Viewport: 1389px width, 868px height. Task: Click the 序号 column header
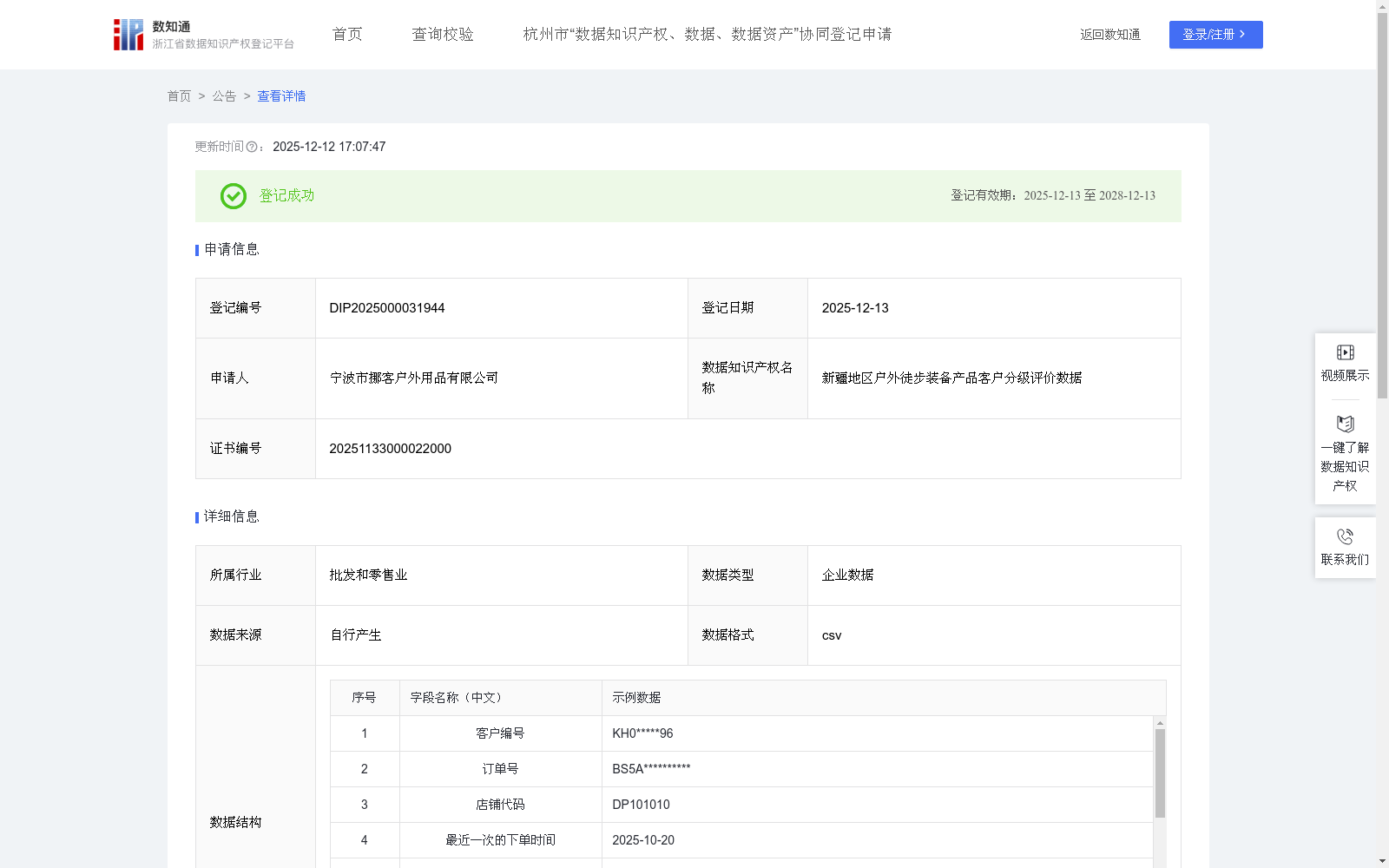pos(365,698)
